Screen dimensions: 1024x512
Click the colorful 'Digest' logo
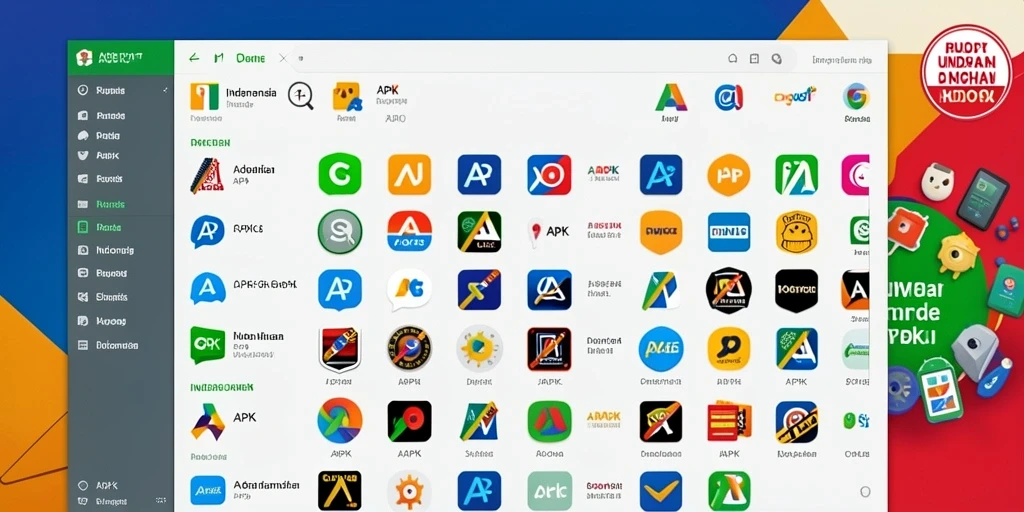click(794, 97)
